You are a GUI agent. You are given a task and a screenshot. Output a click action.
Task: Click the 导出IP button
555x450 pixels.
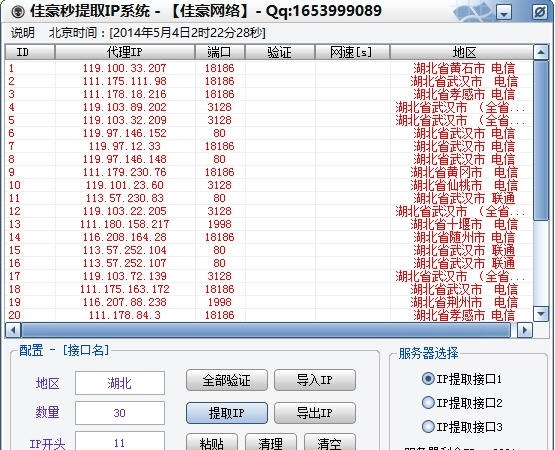click(x=315, y=413)
